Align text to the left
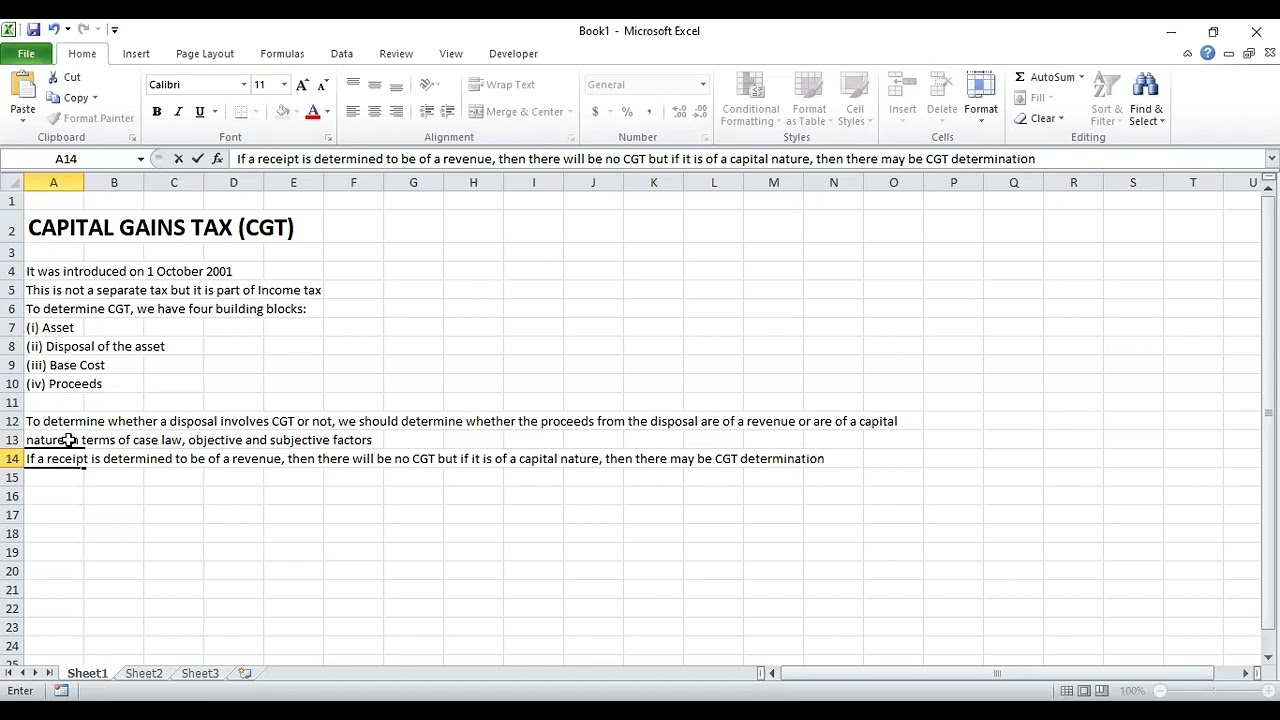 coord(353,112)
